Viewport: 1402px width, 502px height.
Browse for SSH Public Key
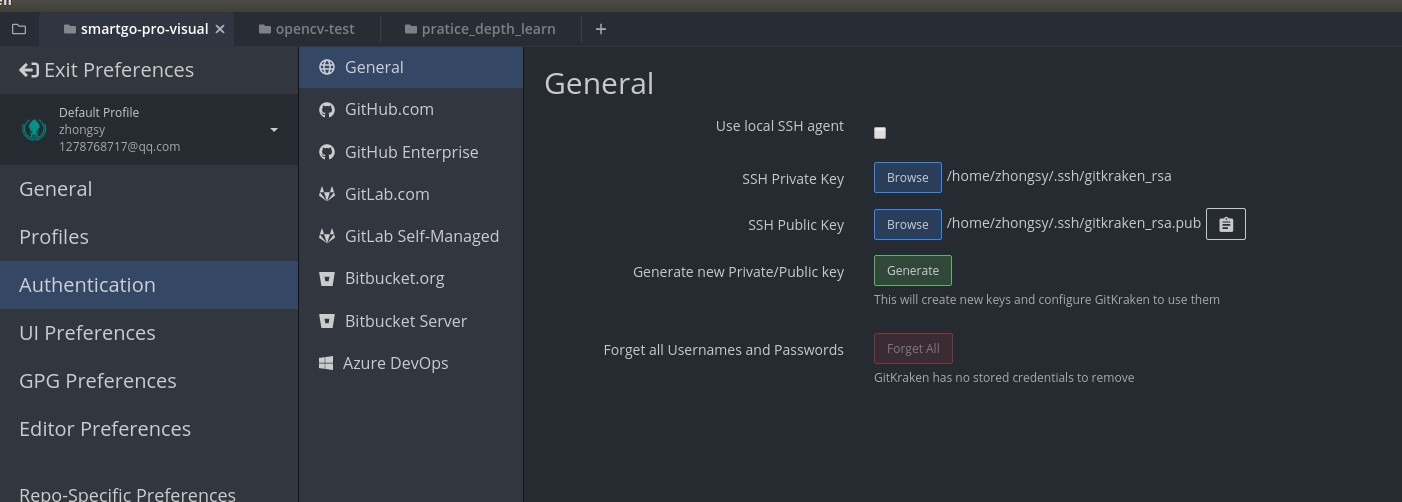click(908, 225)
